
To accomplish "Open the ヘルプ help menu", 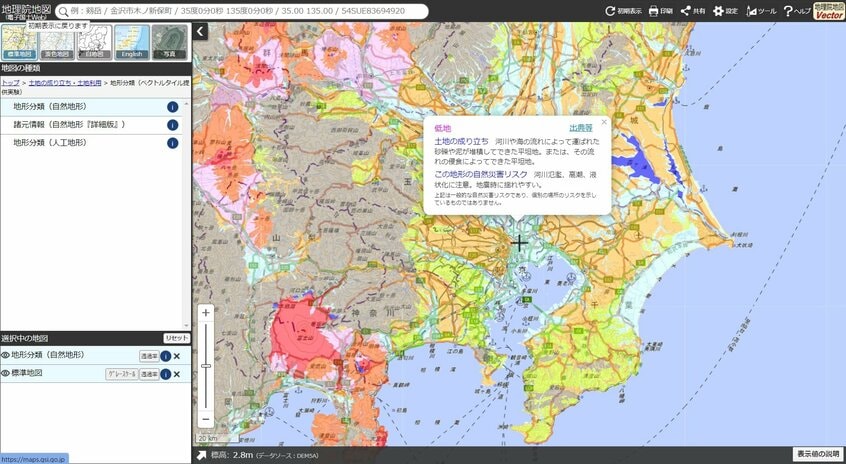I will [x=797, y=11].
